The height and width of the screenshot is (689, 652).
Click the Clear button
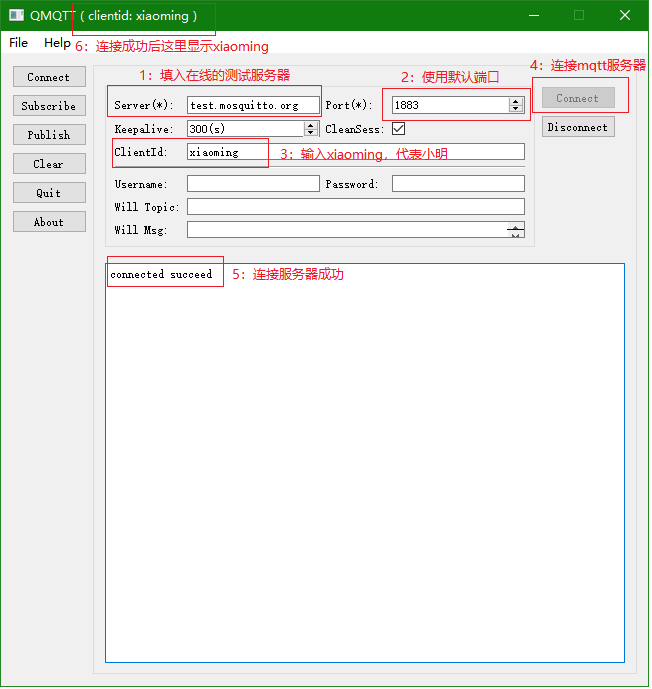coord(49,164)
